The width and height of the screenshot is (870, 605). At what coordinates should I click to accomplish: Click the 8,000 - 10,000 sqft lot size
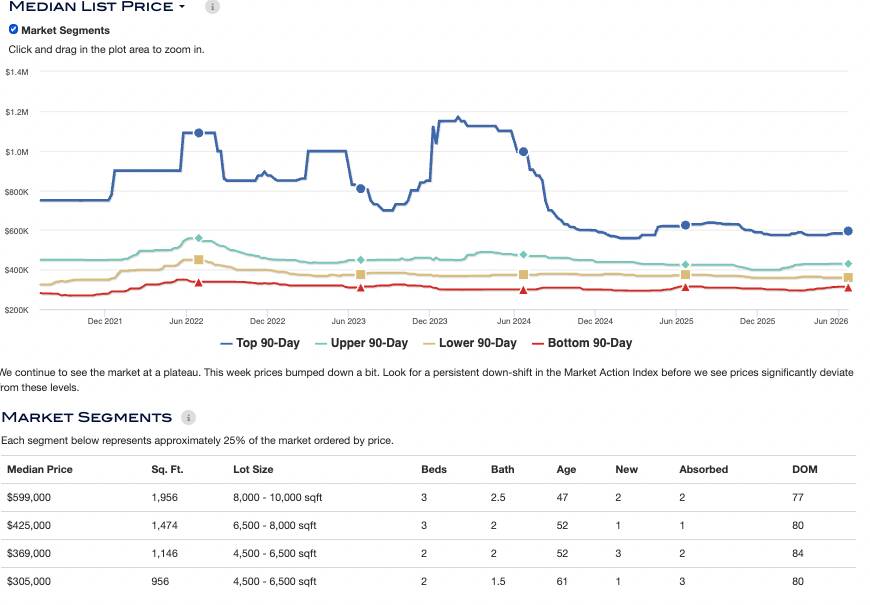[277, 497]
